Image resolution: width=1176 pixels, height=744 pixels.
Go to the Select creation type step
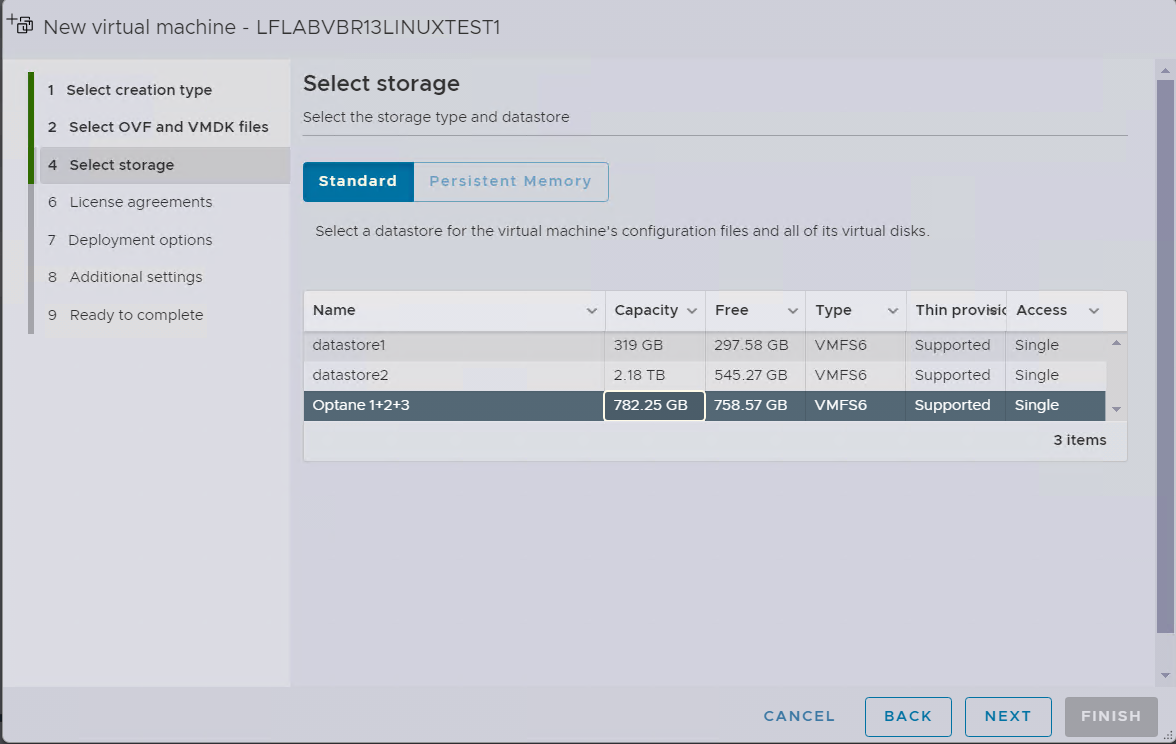click(139, 89)
